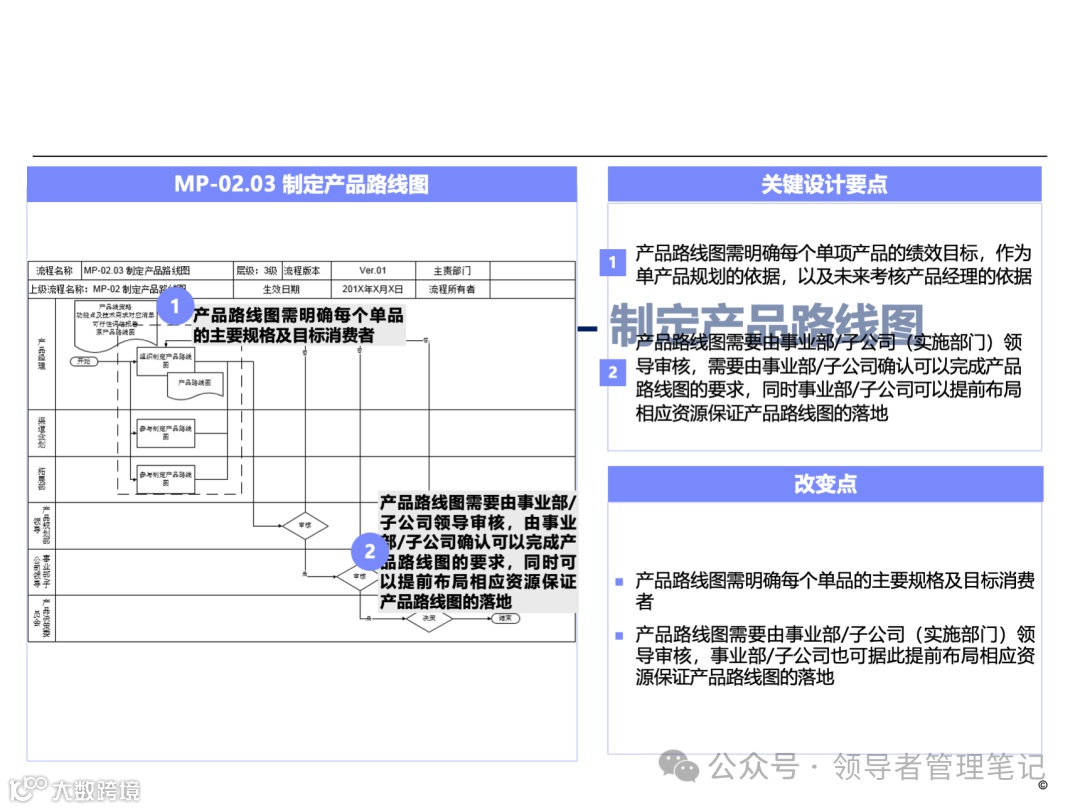Viewport: 1080px width, 810px height.
Task: Click the '结束' end terminator
Action: [506, 619]
